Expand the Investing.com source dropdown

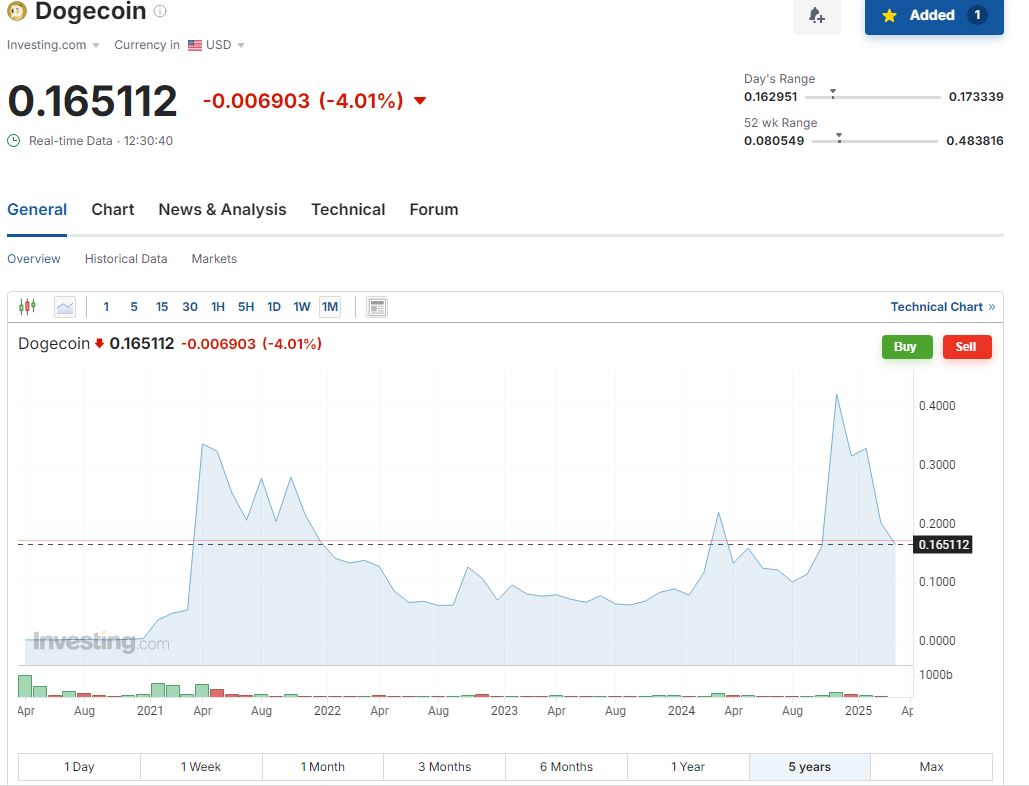(x=53, y=45)
